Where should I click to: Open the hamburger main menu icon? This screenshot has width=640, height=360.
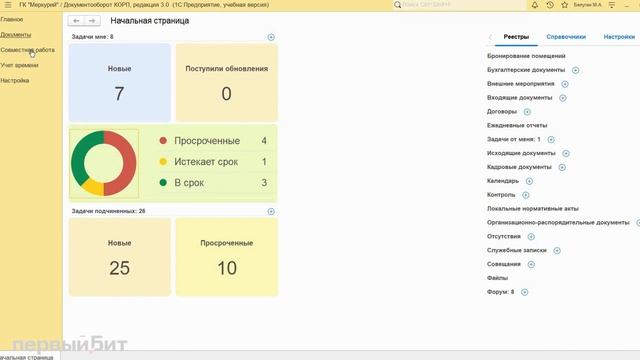pos(8,5)
